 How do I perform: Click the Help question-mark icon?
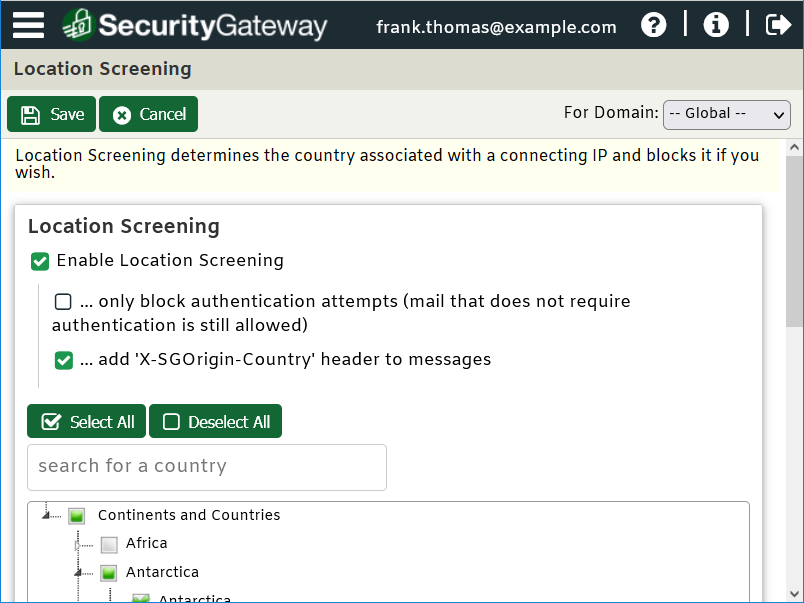[x=654, y=25]
